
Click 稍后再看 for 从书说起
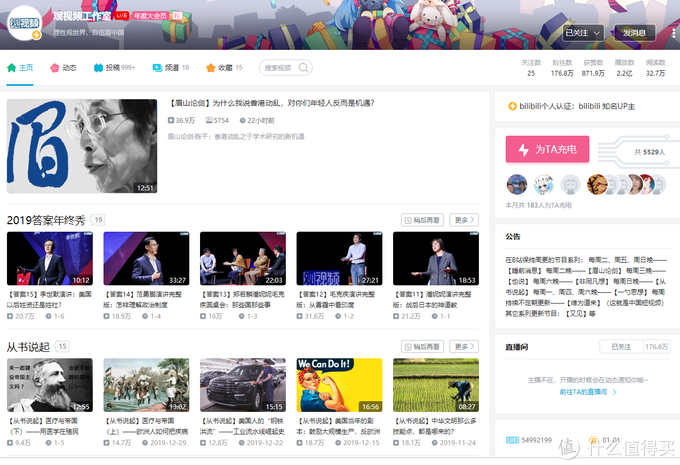422,347
